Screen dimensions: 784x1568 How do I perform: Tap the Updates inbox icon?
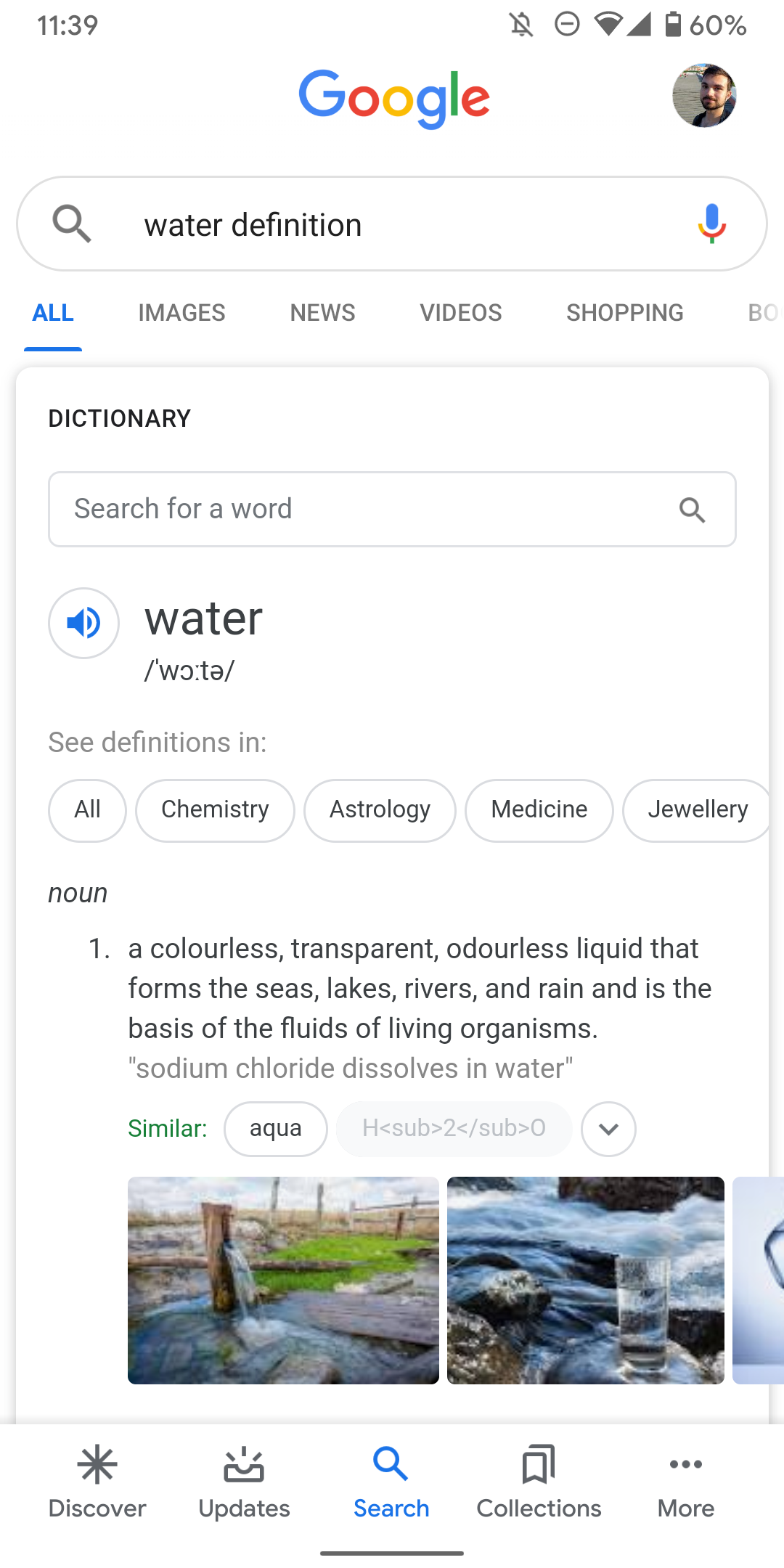(244, 1465)
